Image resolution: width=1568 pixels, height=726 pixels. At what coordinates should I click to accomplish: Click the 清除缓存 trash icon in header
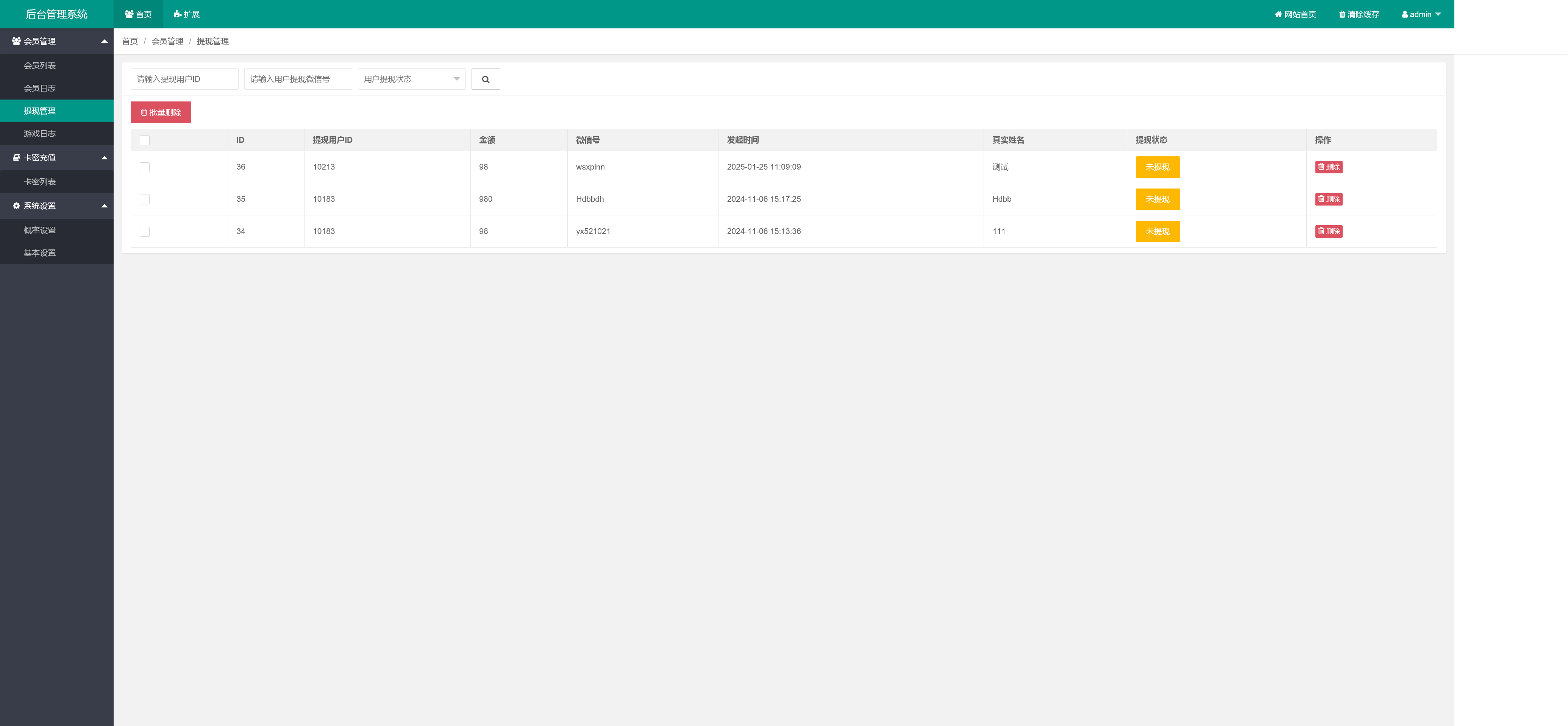tap(1342, 14)
